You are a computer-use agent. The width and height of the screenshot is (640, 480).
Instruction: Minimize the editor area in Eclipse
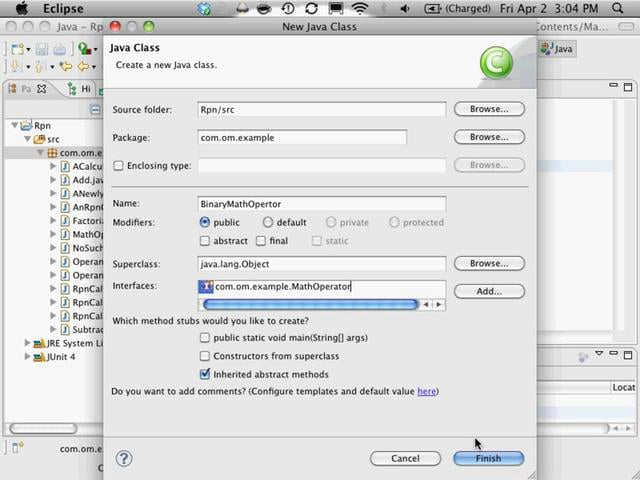tap(613, 85)
